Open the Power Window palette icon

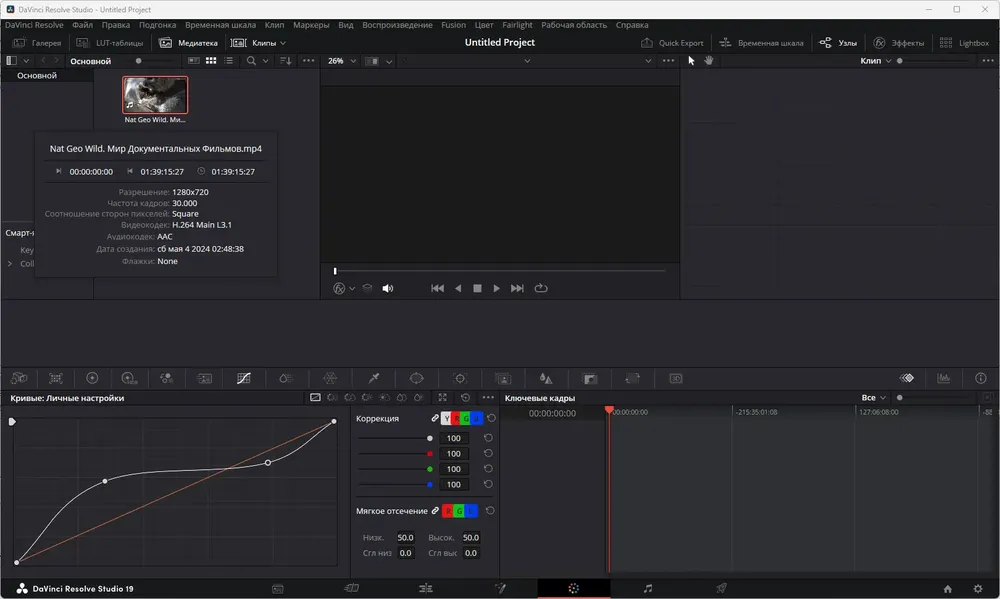[416, 378]
